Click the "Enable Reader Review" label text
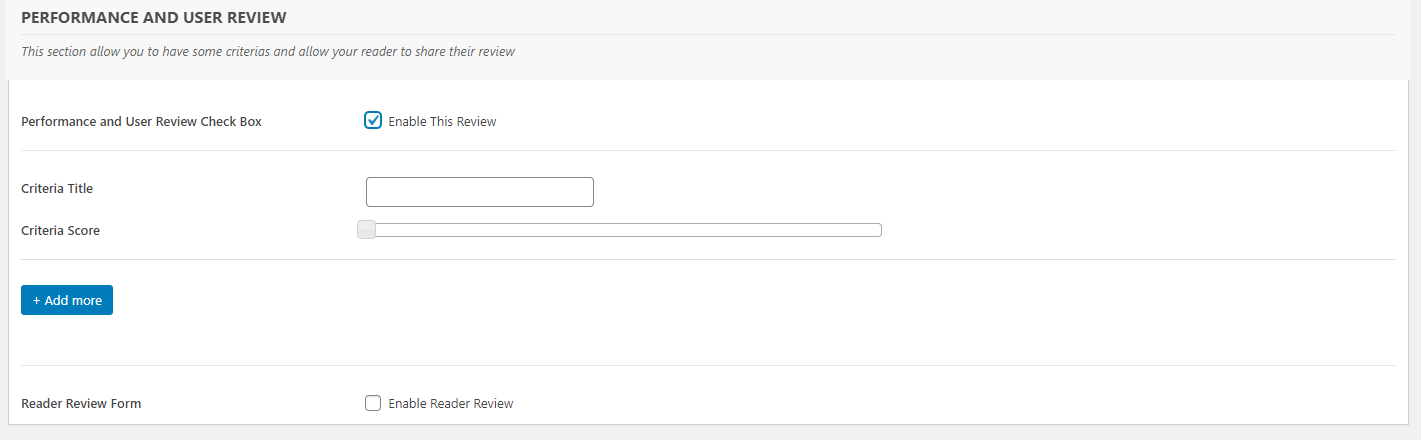 point(451,404)
